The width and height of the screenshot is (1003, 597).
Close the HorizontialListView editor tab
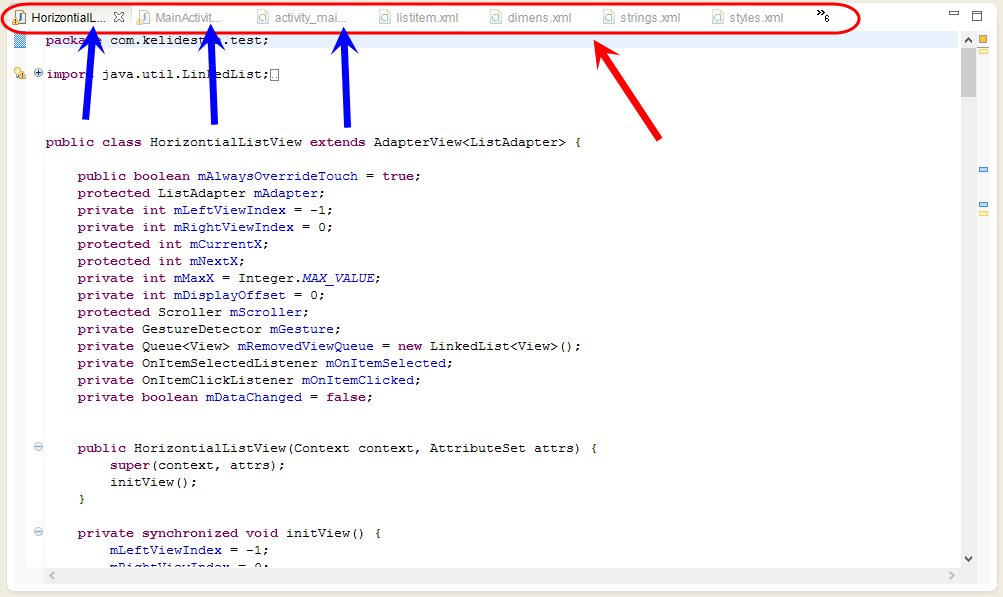(x=119, y=17)
